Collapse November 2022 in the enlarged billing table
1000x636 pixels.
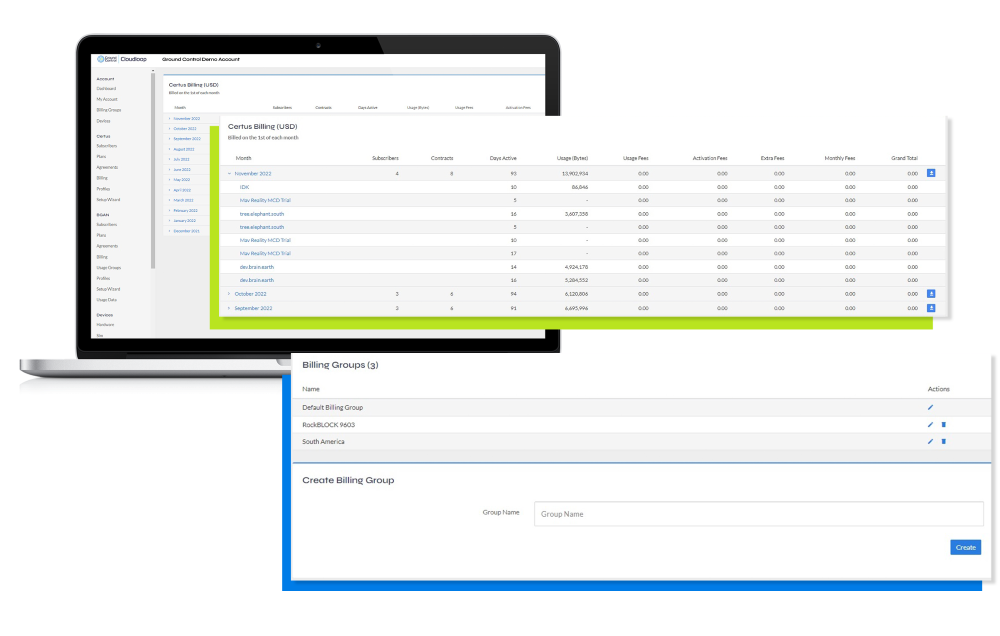[x=230, y=174]
